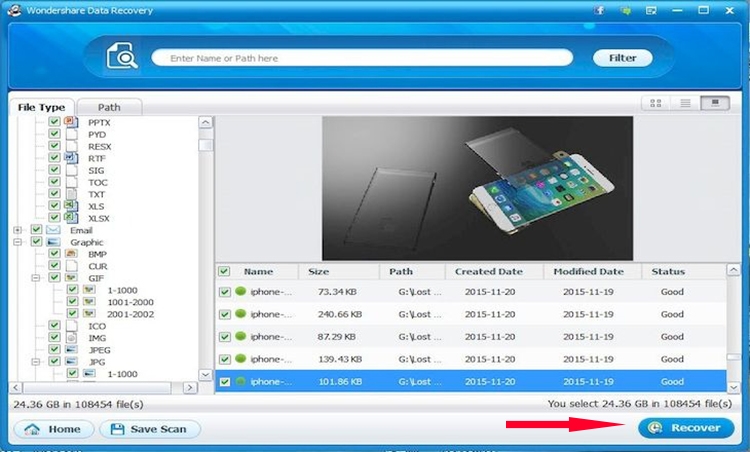Image resolution: width=750 pixels, height=452 pixels.
Task: Click the Save Scan button
Action: [149, 429]
